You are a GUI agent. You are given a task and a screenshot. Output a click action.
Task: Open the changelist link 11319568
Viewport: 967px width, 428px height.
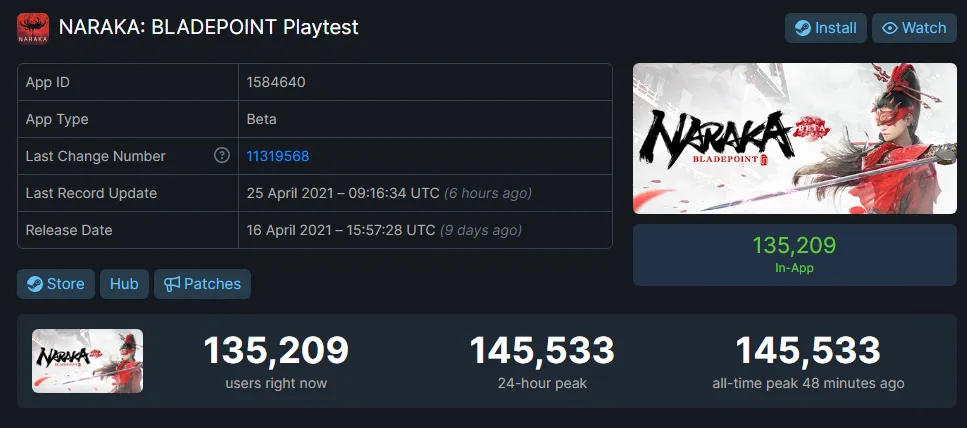(278, 156)
